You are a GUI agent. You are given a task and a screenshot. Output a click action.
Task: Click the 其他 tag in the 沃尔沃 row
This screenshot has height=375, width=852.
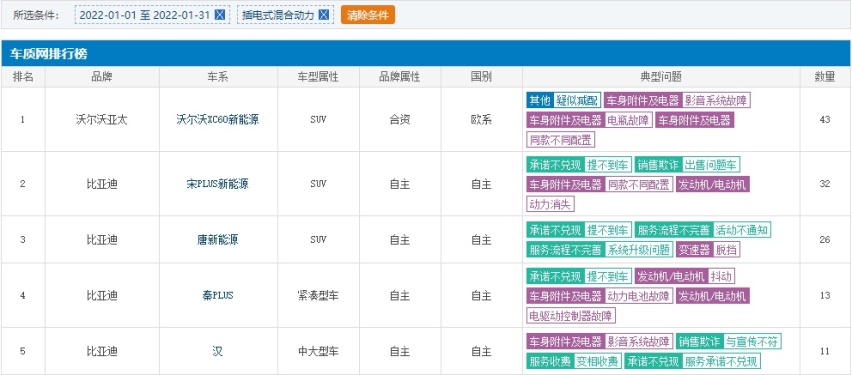(540, 100)
